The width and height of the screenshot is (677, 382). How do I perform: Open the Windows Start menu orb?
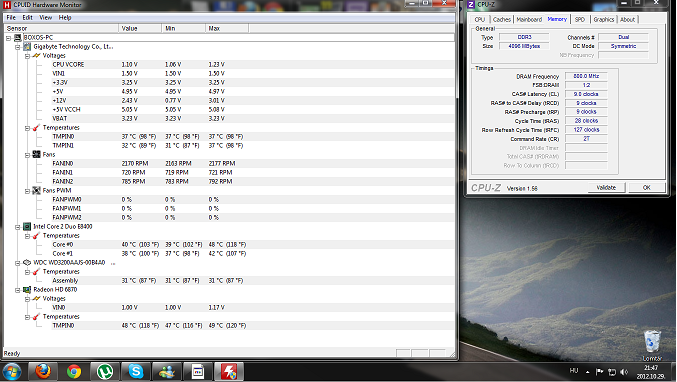pos(12,372)
